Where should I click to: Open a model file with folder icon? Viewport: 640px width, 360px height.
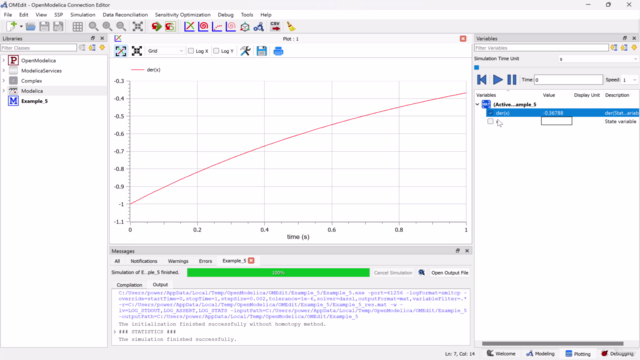[x=31, y=27]
